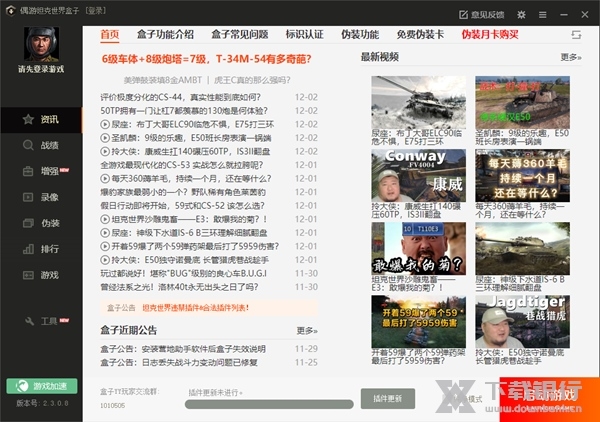This screenshot has height=422, width=600.
Task: Open article 堪称BUG级别的良心车B.U.G.I
Action: [x=184, y=274]
